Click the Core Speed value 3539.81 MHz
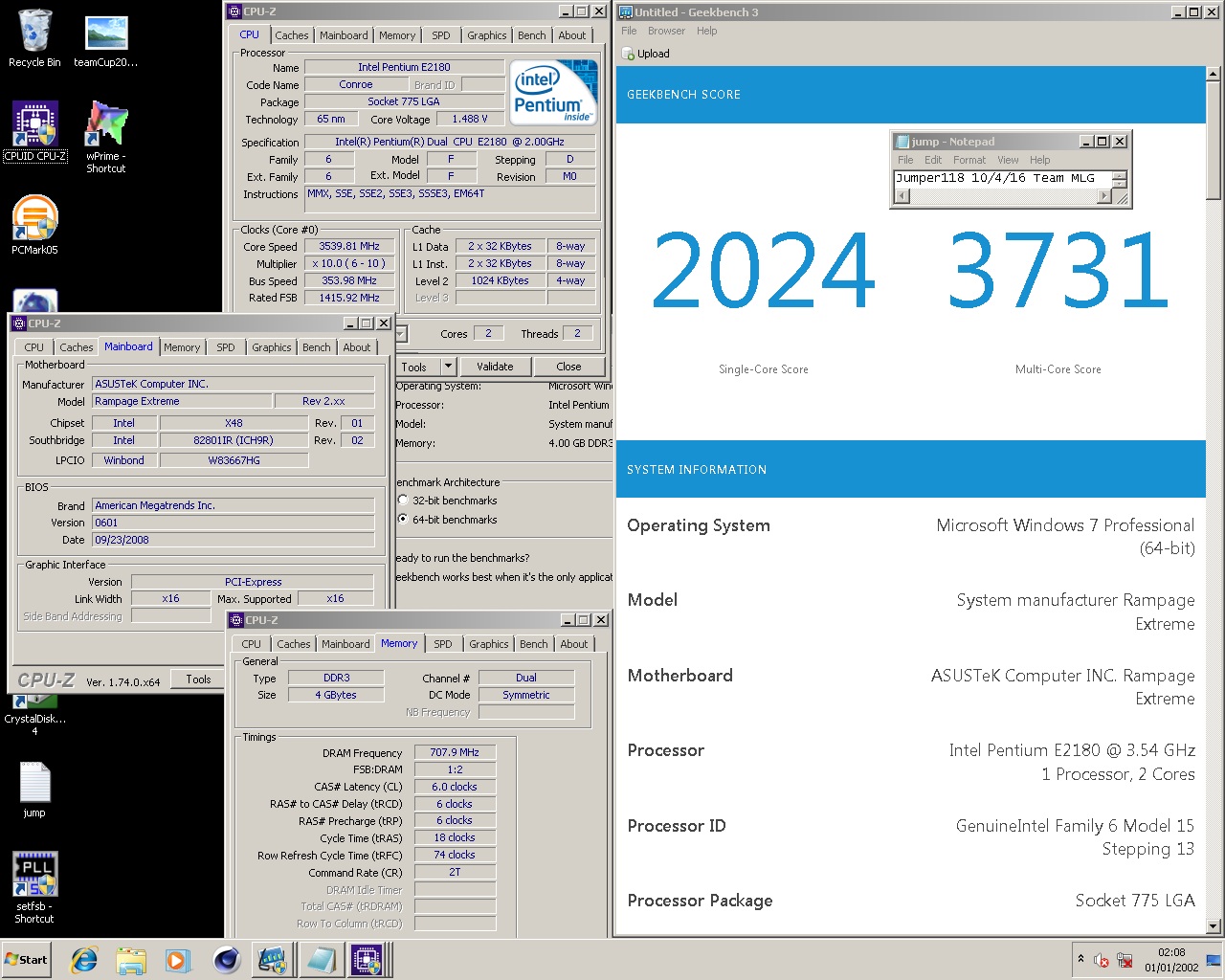The image size is (1225, 980). [x=349, y=246]
